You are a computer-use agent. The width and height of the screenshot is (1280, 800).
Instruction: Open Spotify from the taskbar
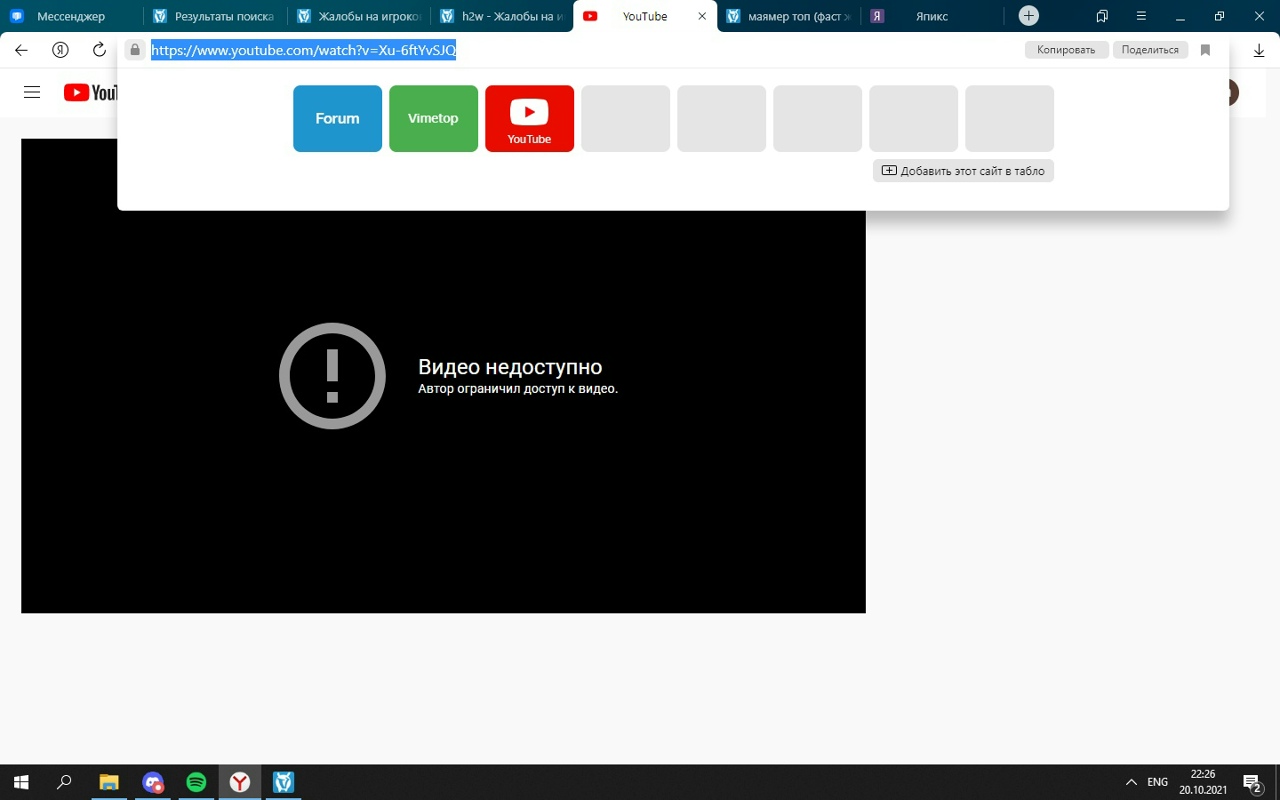(x=196, y=782)
